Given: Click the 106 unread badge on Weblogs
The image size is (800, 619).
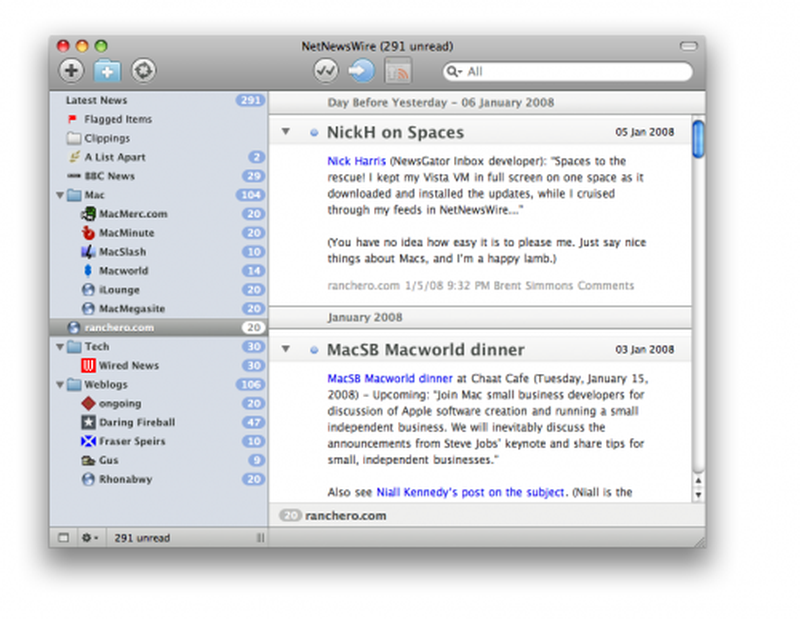Looking at the screenshot, I should [251, 384].
